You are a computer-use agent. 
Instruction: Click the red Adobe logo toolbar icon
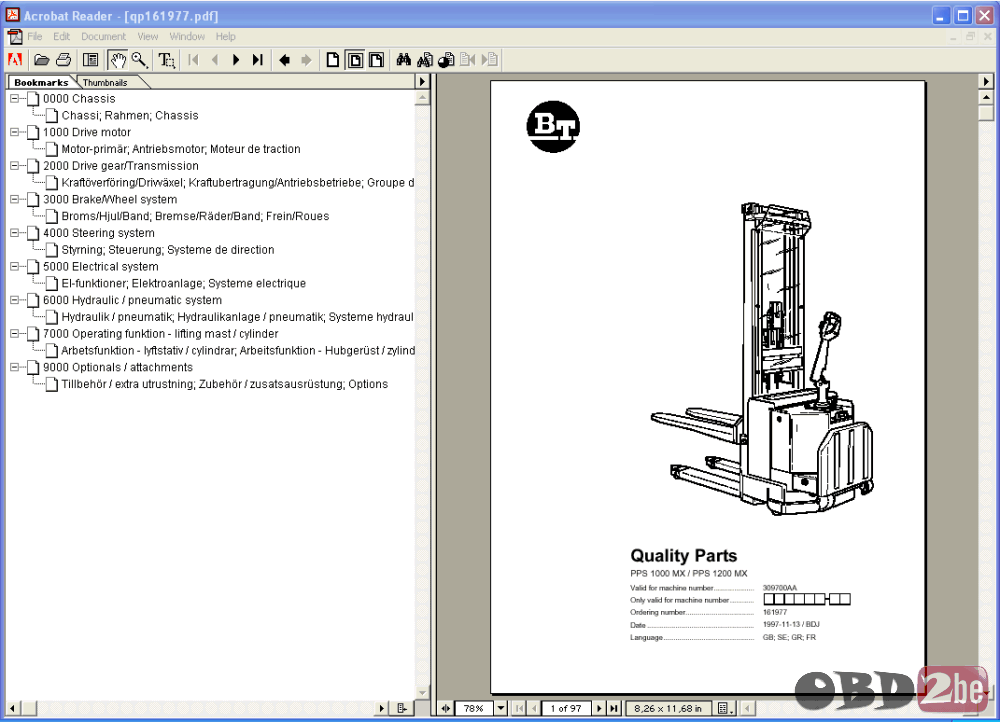pos(15,60)
